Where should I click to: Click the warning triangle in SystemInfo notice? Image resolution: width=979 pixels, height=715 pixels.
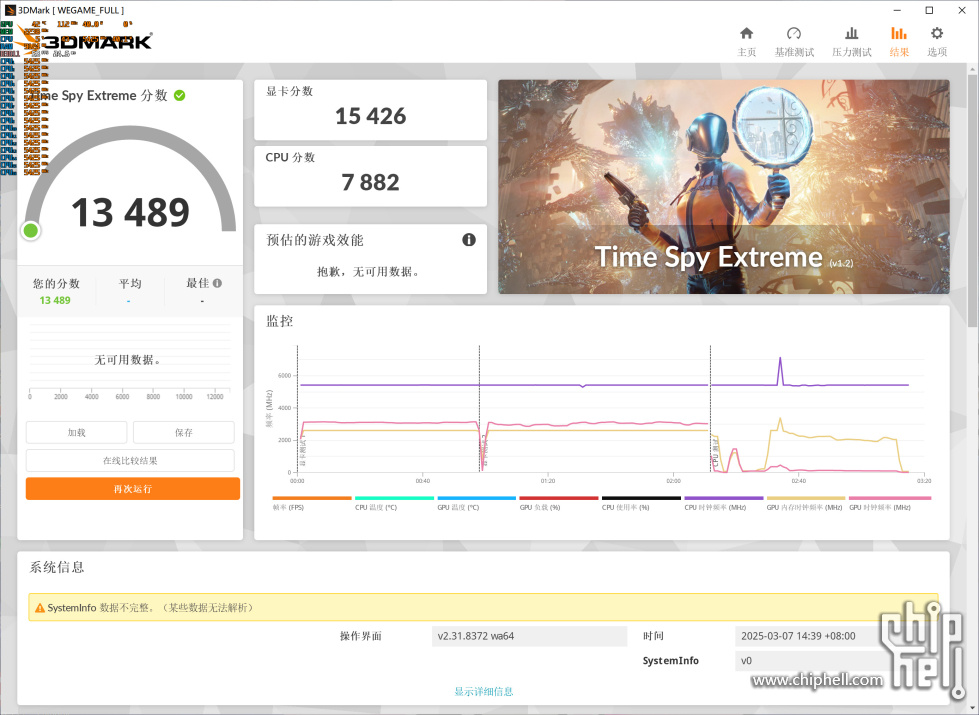point(40,608)
